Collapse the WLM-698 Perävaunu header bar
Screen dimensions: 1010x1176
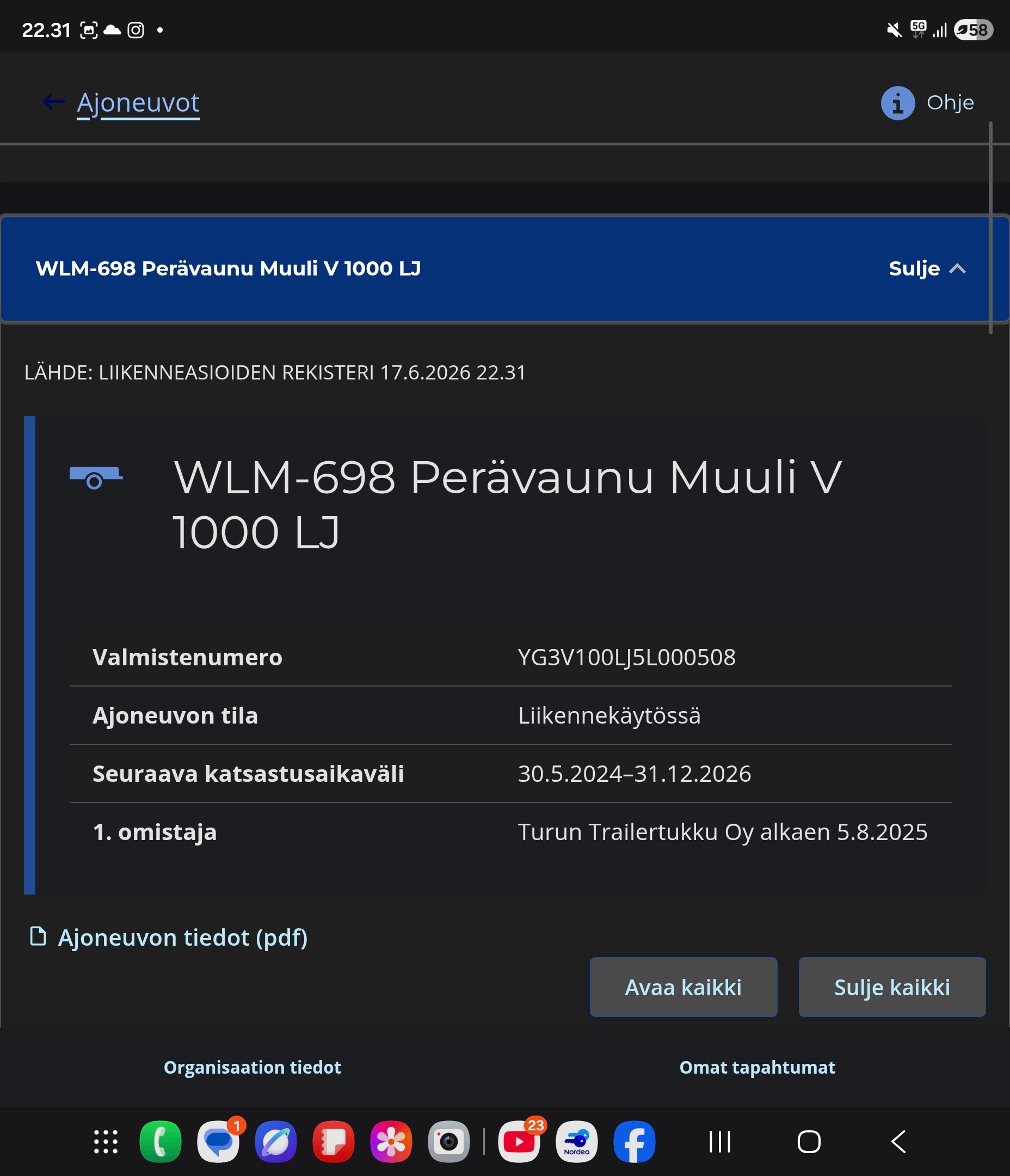pyautogui.click(x=505, y=268)
